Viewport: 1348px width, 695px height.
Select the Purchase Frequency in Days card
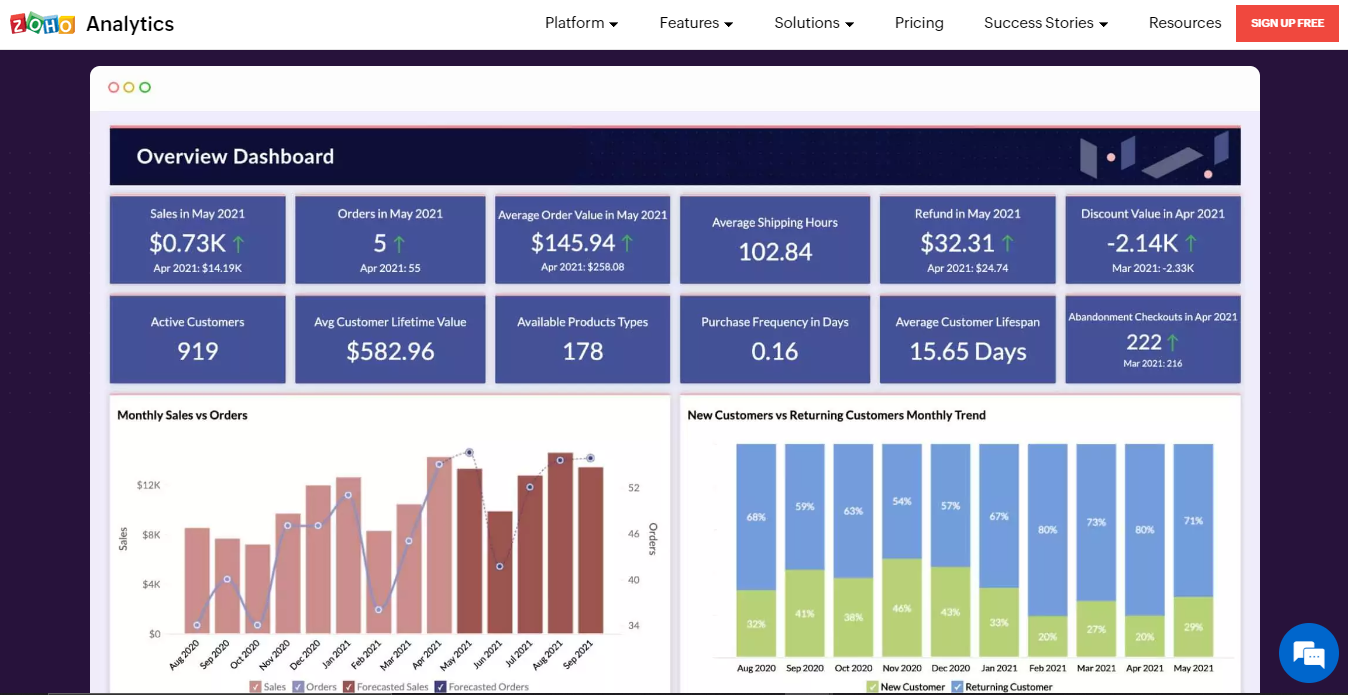pyautogui.click(x=775, y=339)
